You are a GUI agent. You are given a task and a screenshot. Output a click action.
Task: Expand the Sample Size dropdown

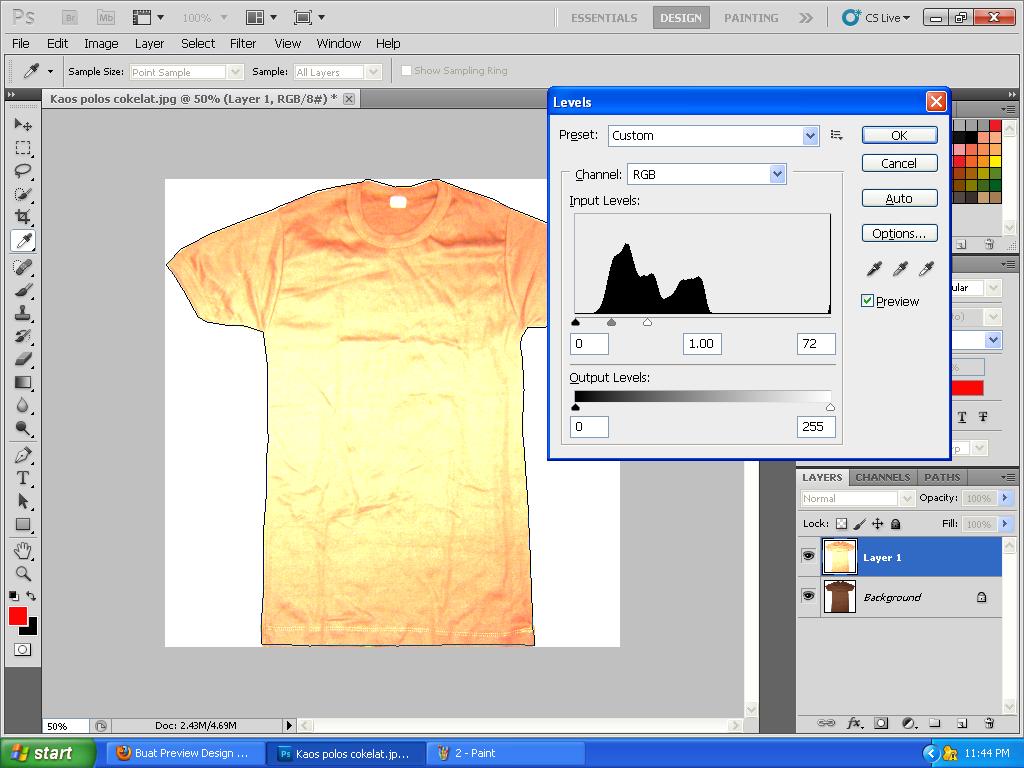tap(235, 72)
